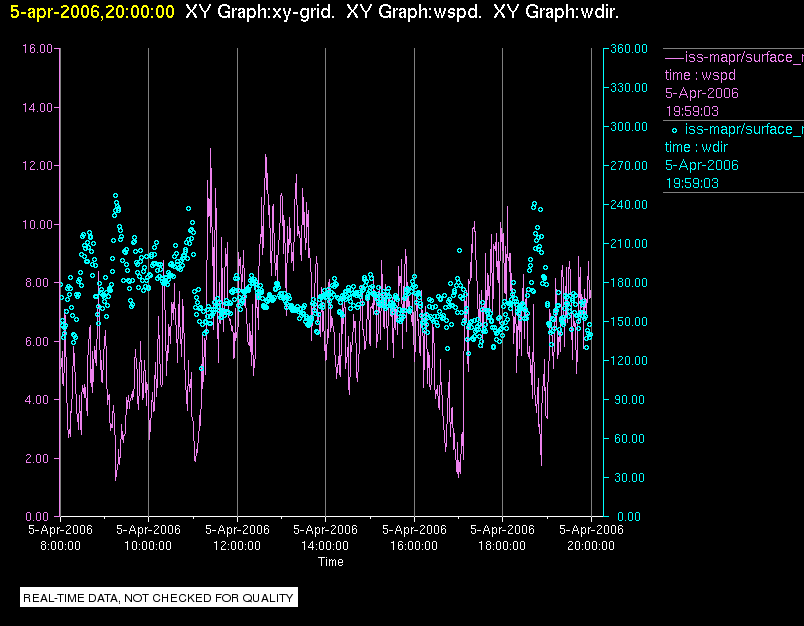Click the 16:00:00 time axis label

(x=414, y=546)
